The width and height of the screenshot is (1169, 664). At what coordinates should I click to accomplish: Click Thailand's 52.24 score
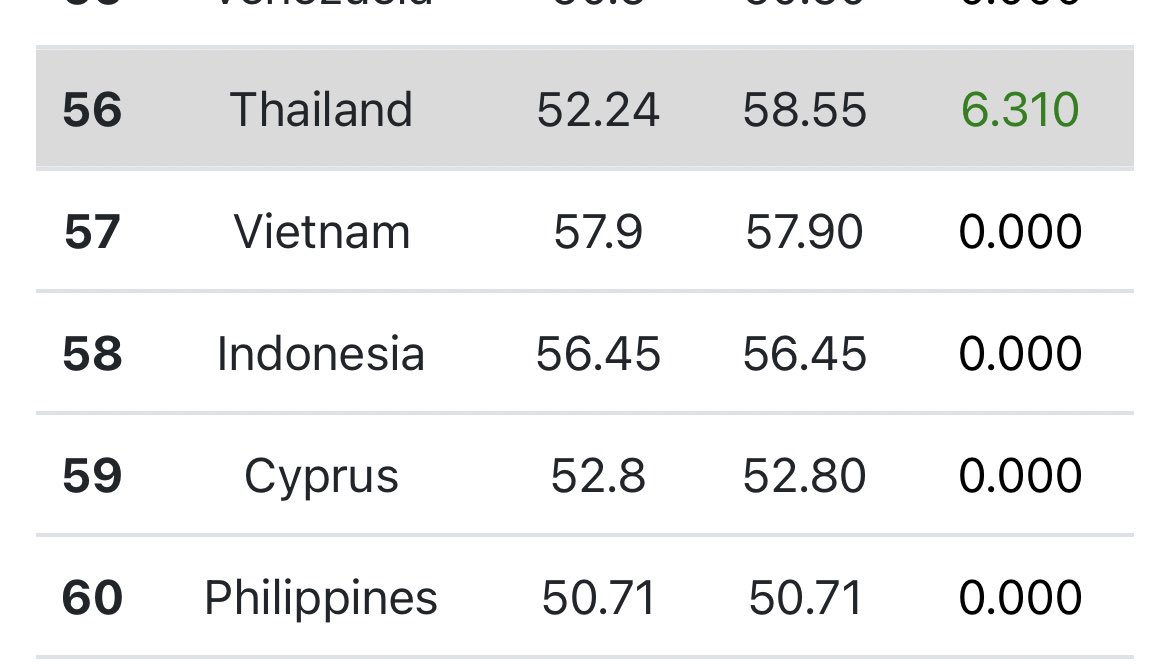[x=598, y=109]
